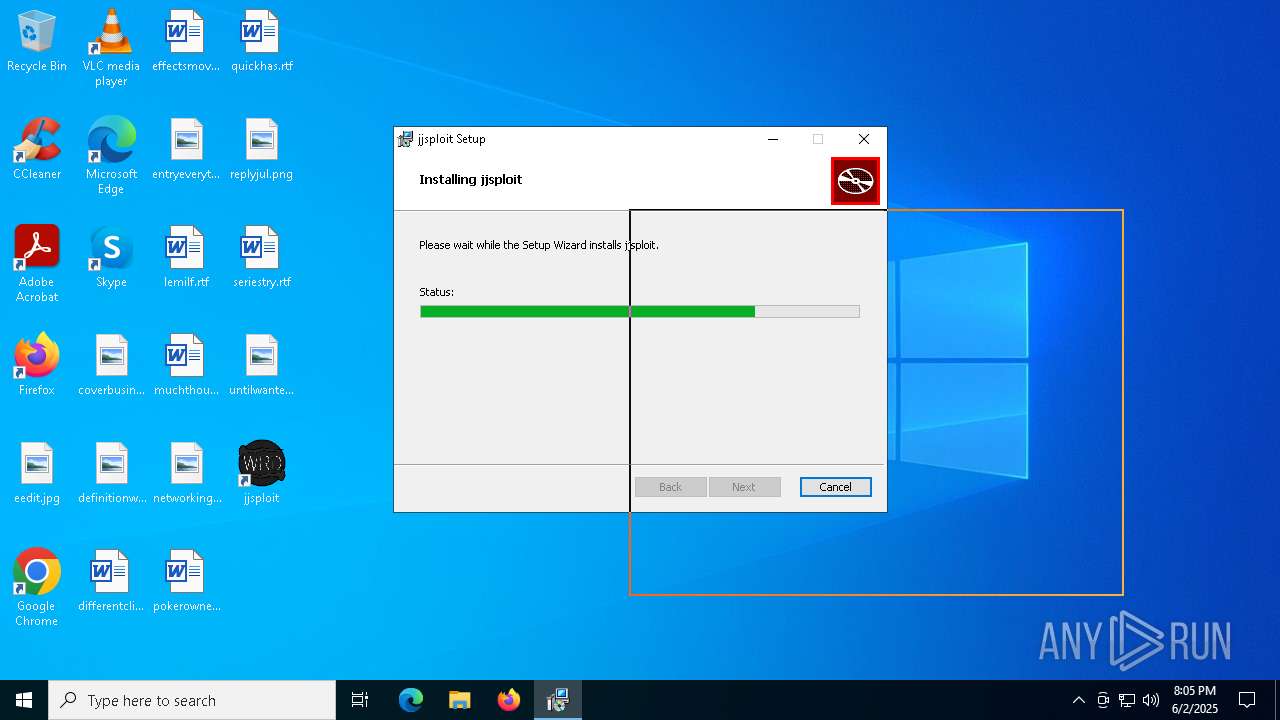
Task: Open the notification center
Action: coord(1247,700)
